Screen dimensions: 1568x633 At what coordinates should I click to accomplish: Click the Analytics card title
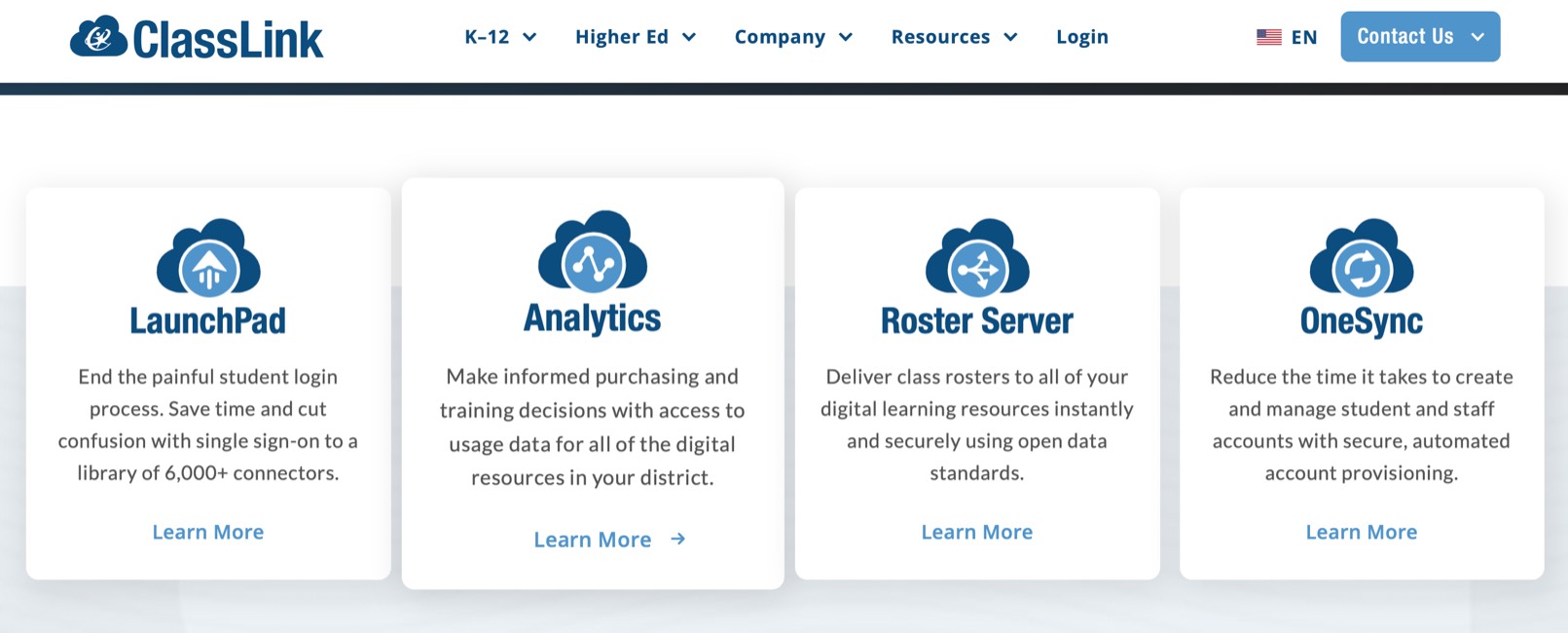click(593, 317)
